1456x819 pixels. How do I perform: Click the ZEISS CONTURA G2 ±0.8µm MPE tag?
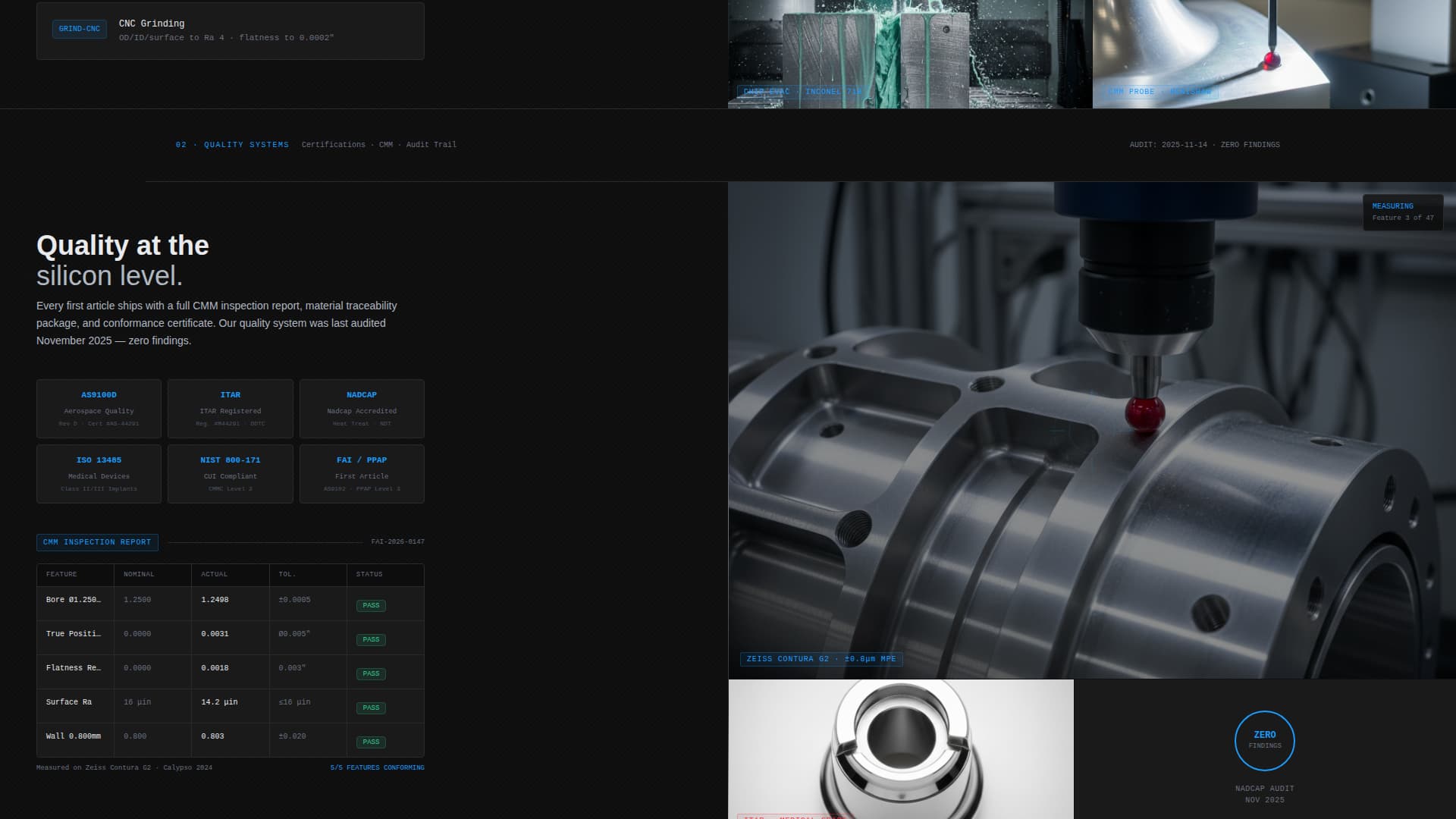coord(821,659)
